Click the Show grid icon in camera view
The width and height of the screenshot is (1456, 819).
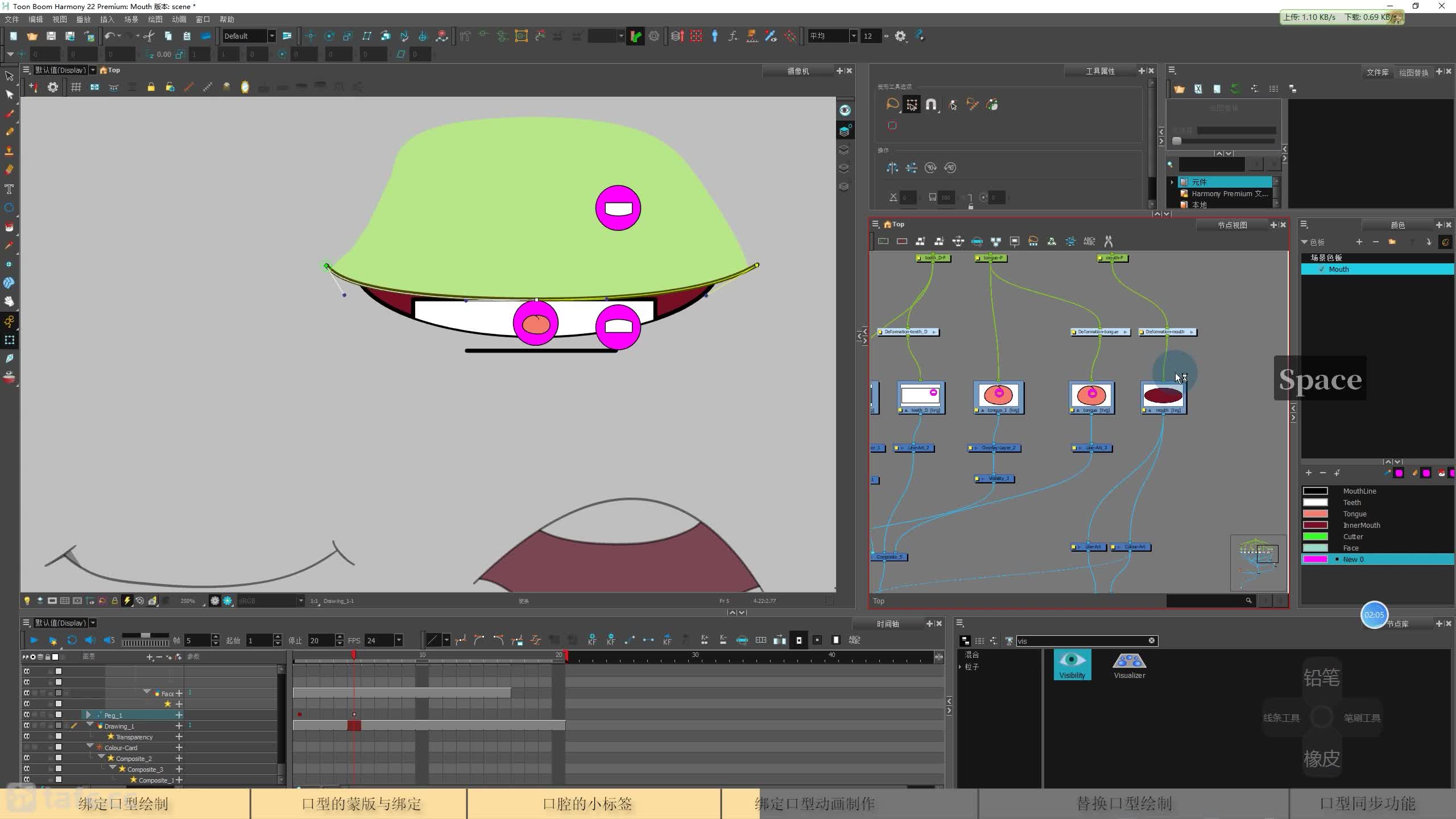tap(76, 87)
